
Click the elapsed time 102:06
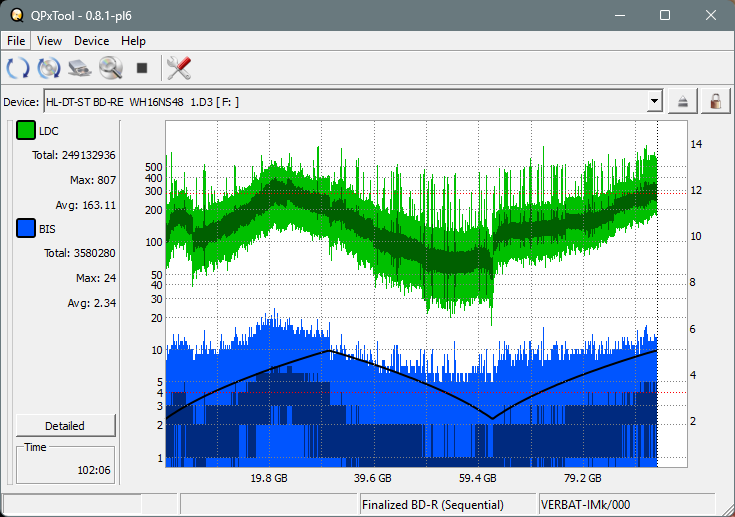94,470
